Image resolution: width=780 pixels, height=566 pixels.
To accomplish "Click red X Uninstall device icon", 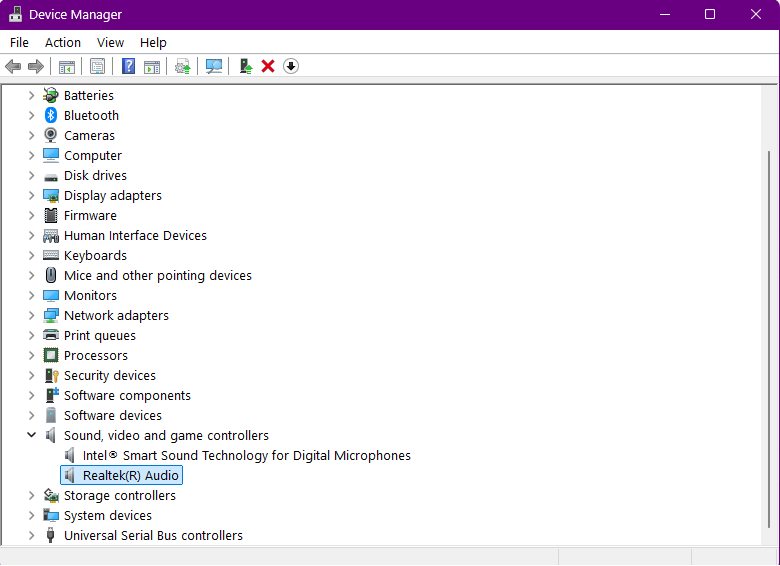I will [x=268, y=66].
